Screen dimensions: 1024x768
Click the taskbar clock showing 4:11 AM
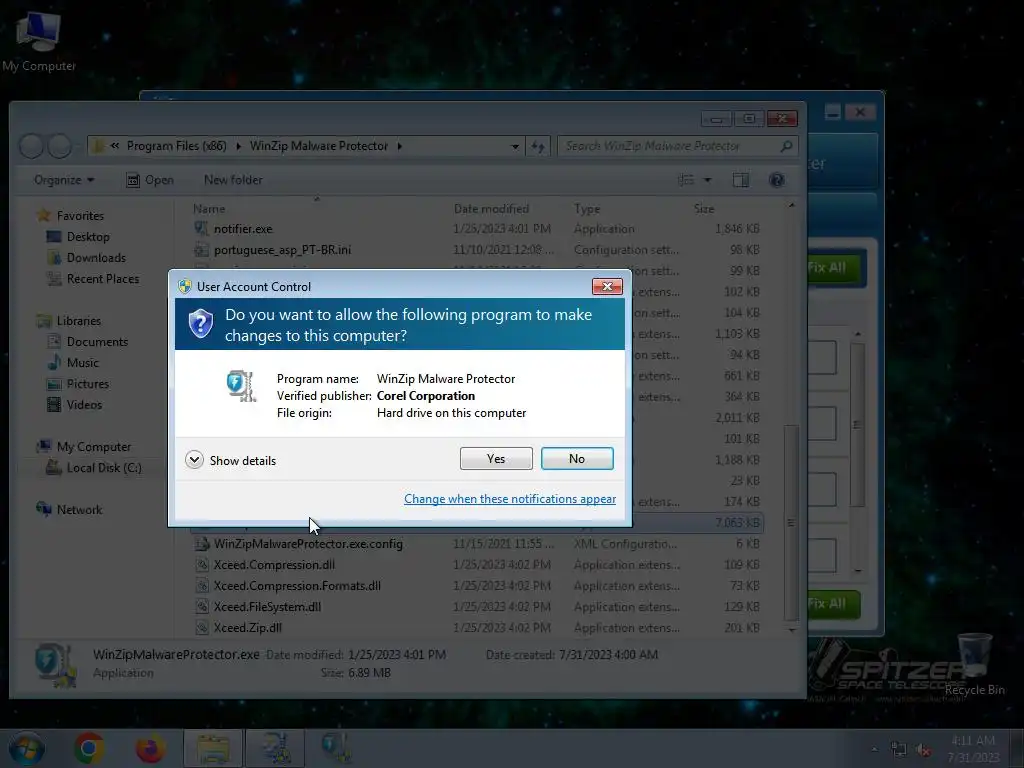(973, 748)
